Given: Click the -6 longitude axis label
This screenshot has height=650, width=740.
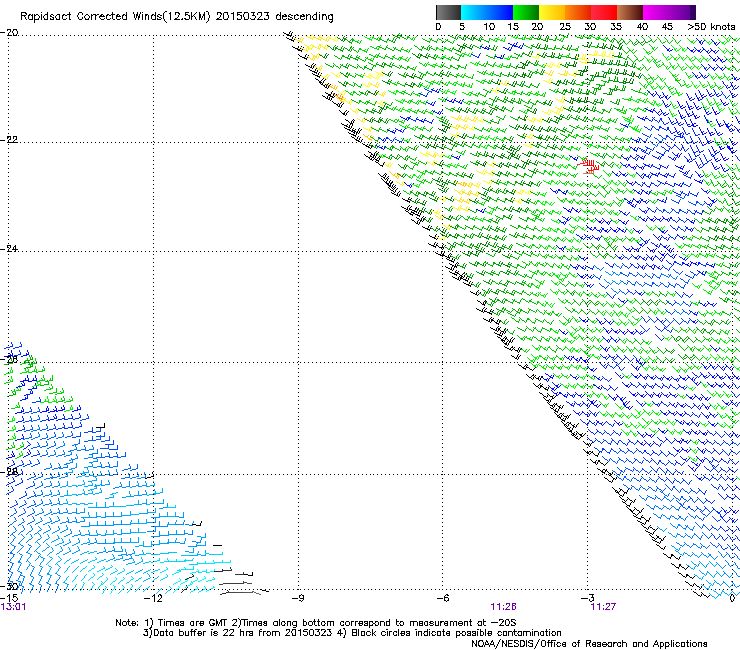Looking at the screenshot, I should point(442,598).
